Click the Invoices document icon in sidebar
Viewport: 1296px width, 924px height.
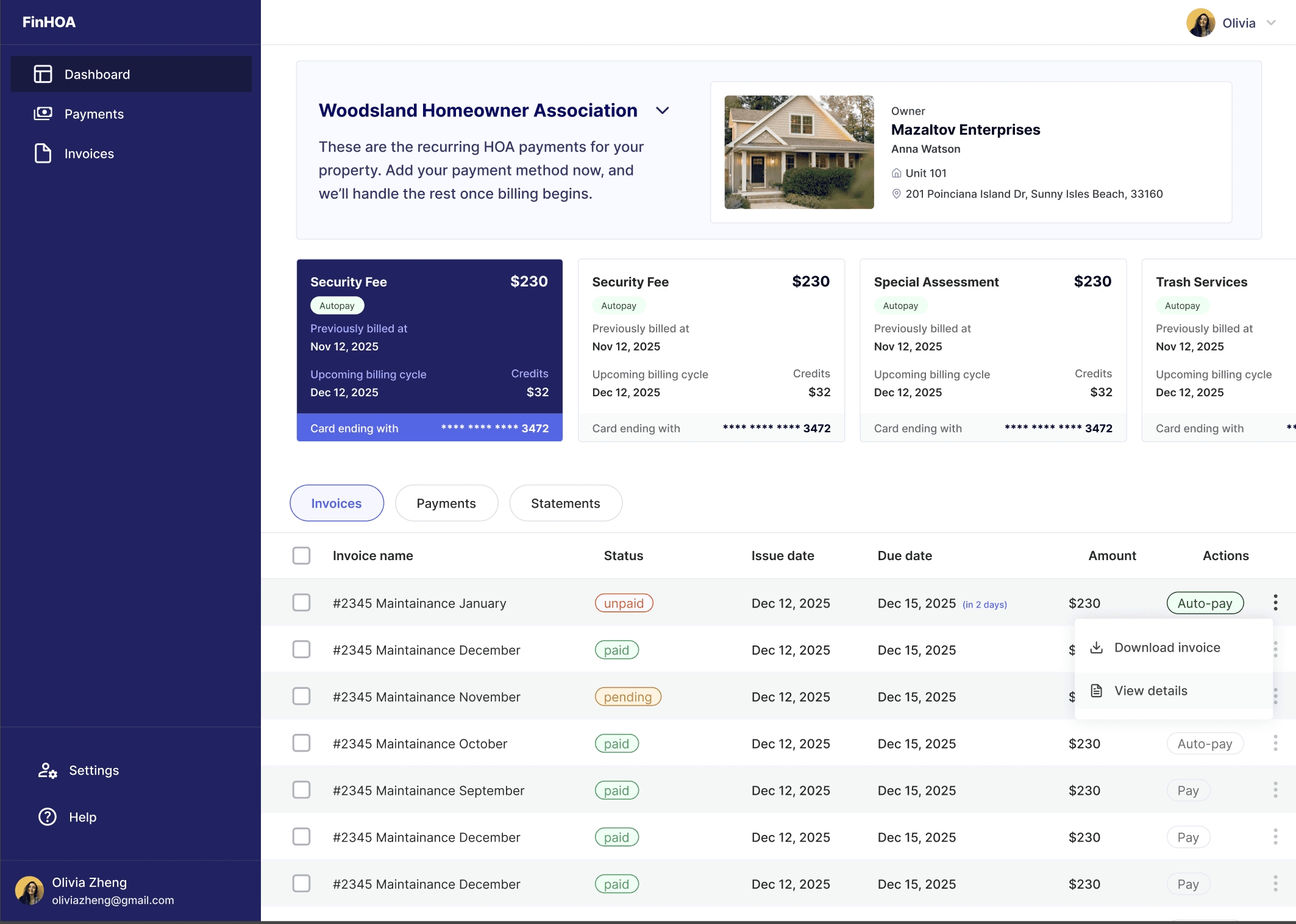coord(43,154)
